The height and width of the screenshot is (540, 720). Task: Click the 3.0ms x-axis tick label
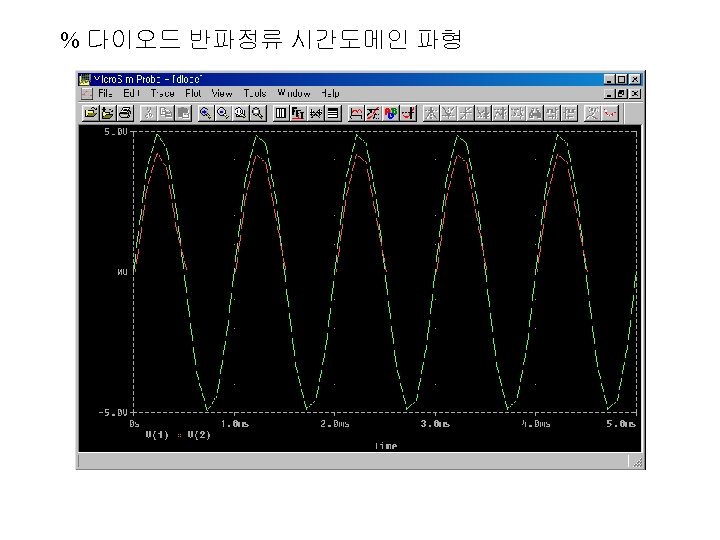pos(435,424)
